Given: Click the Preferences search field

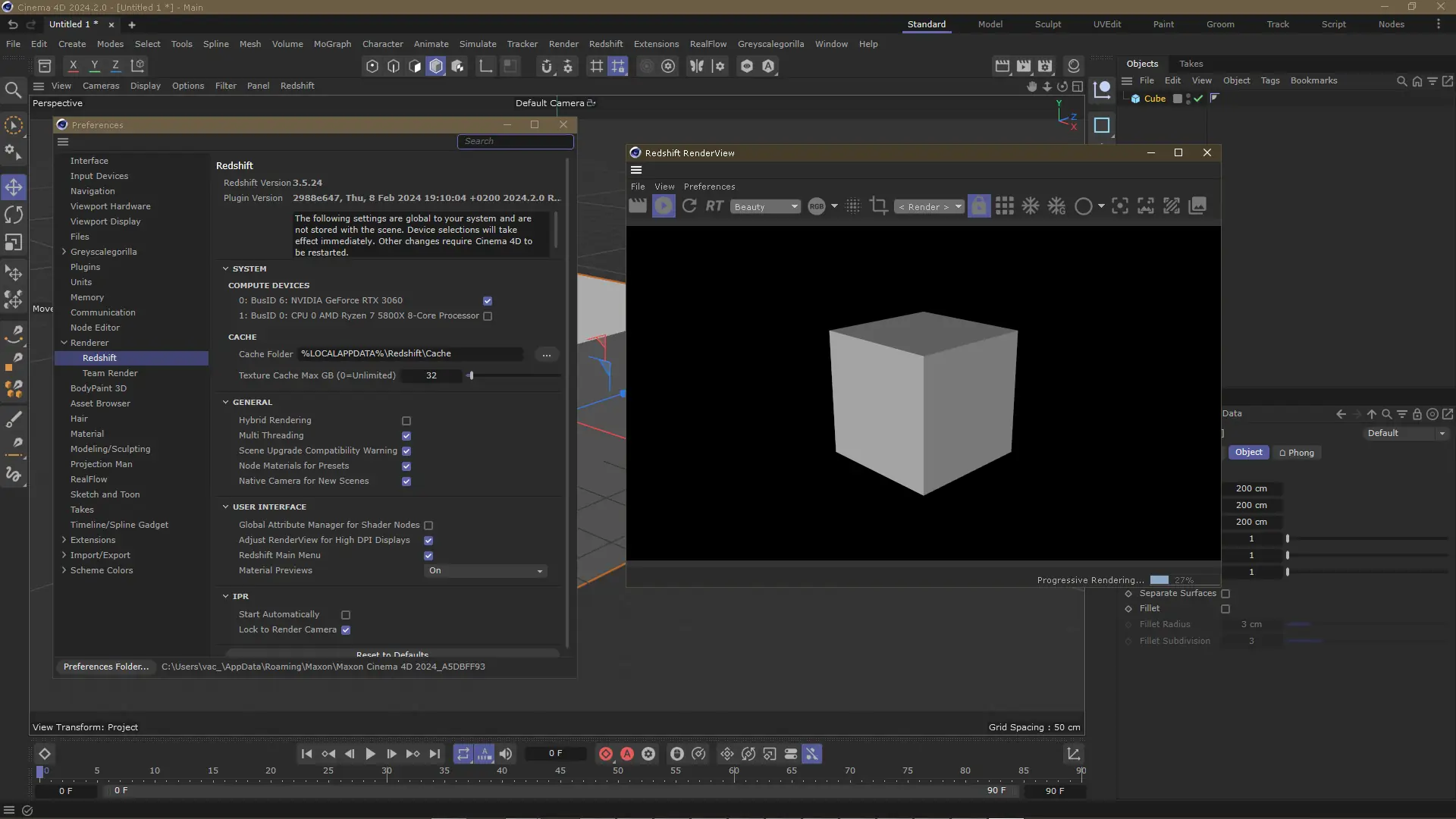Looking at the screenshot, I should 516,142.
